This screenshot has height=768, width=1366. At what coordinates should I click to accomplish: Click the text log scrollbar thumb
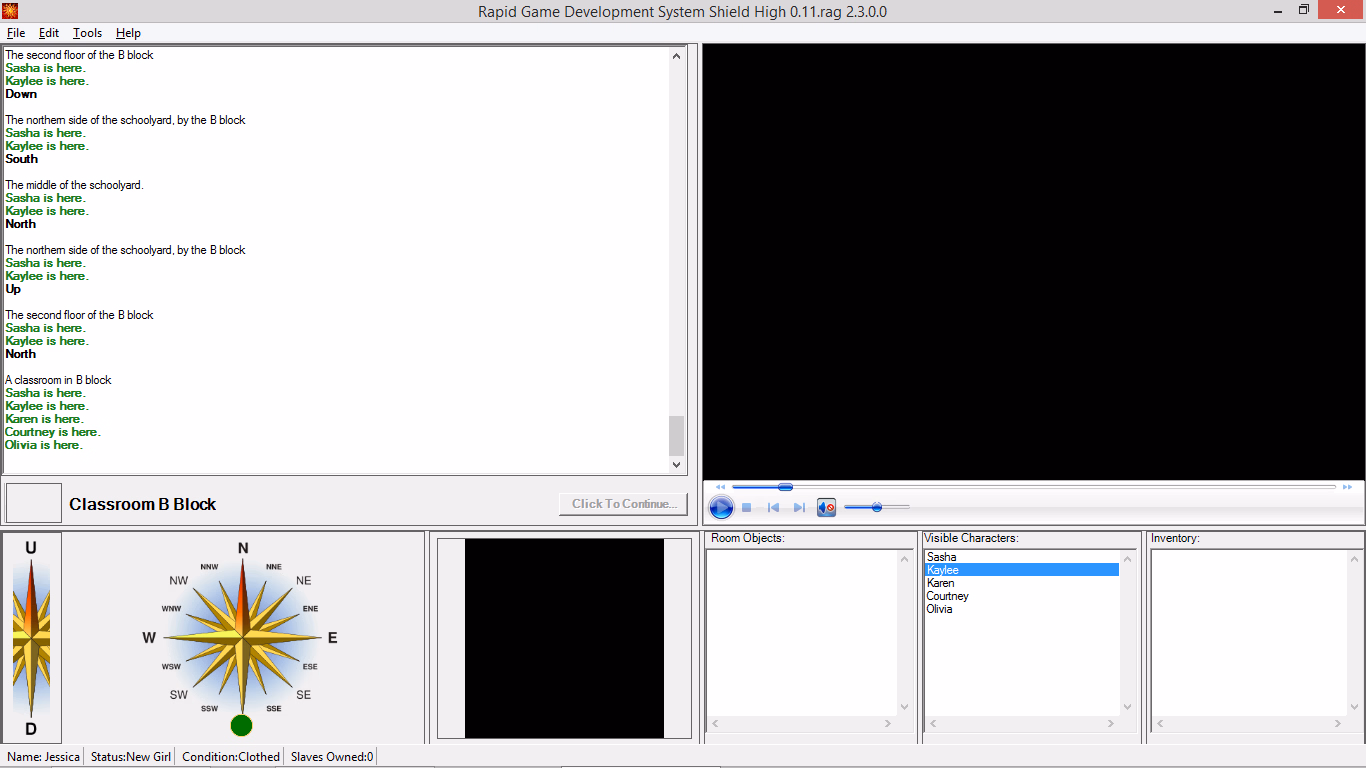(676, 435)
